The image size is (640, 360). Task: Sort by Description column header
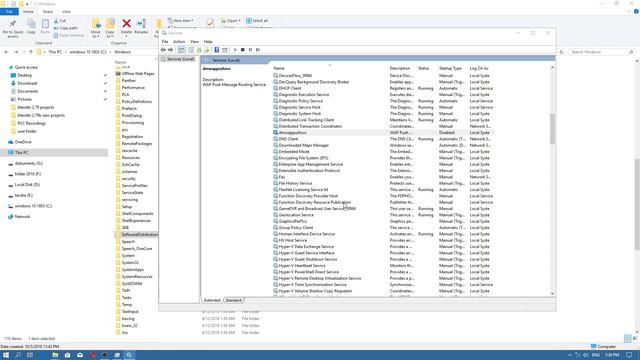400,68
